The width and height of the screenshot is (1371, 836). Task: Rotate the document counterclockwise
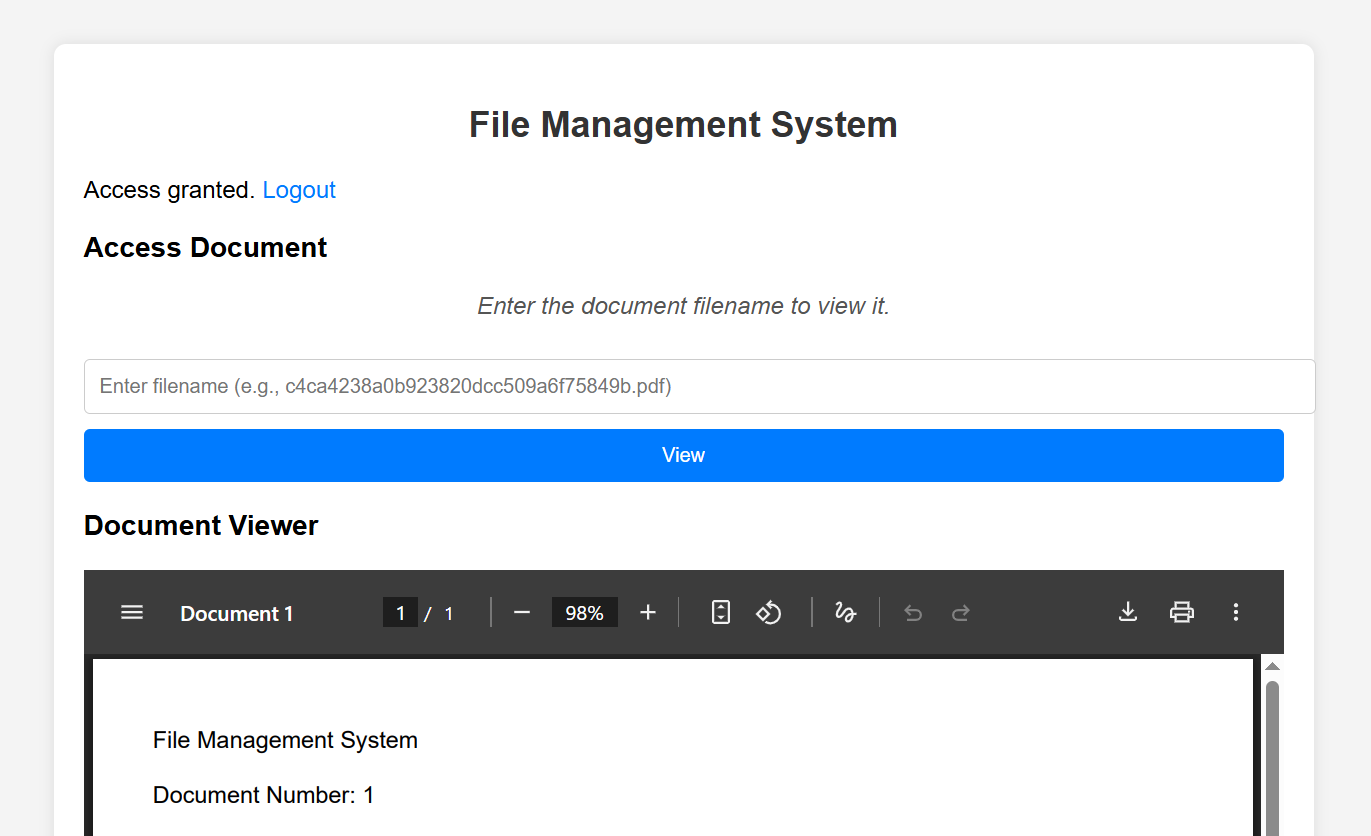[x=768, y=612]
